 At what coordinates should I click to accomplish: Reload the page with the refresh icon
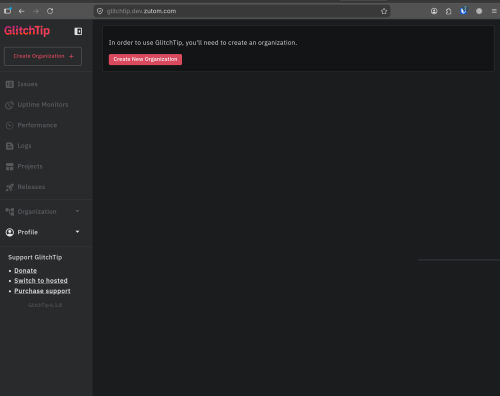click(50, 11)
